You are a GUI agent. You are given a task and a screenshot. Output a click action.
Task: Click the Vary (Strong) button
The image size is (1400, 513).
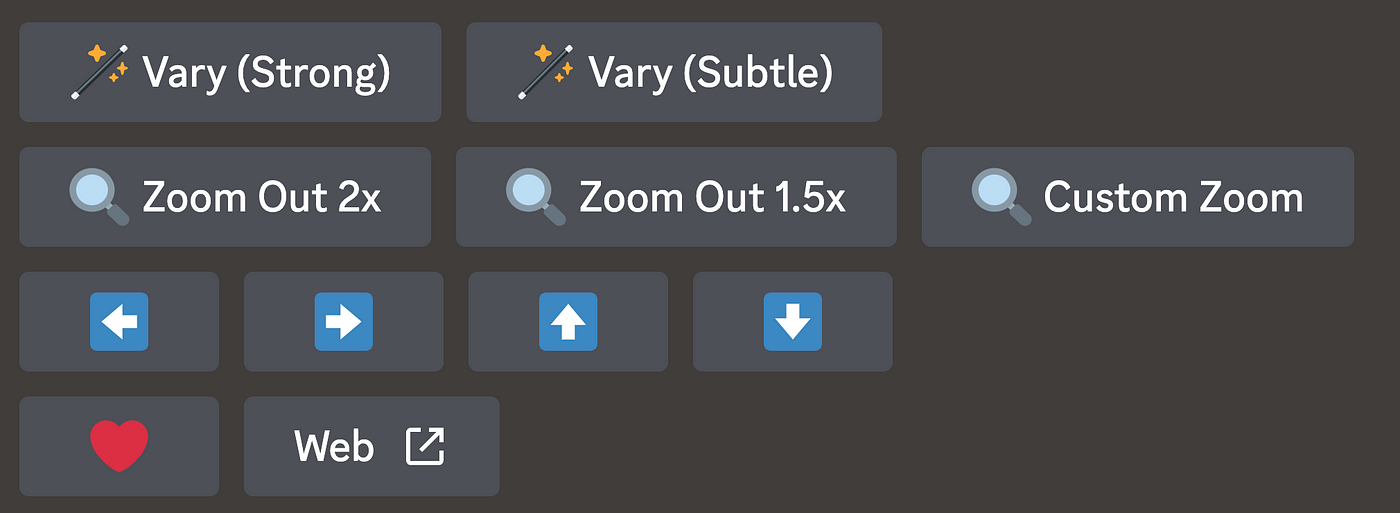coord(230,72)
